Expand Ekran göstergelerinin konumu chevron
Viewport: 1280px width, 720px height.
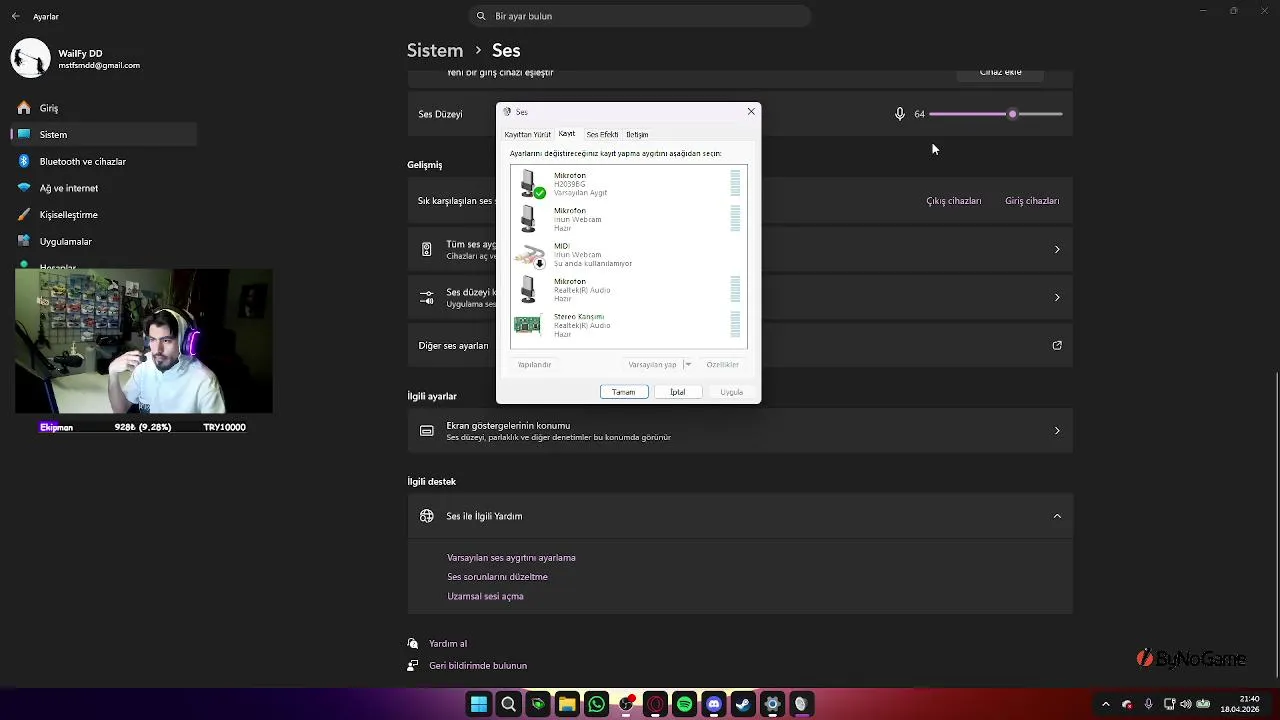pos(1057,431)
